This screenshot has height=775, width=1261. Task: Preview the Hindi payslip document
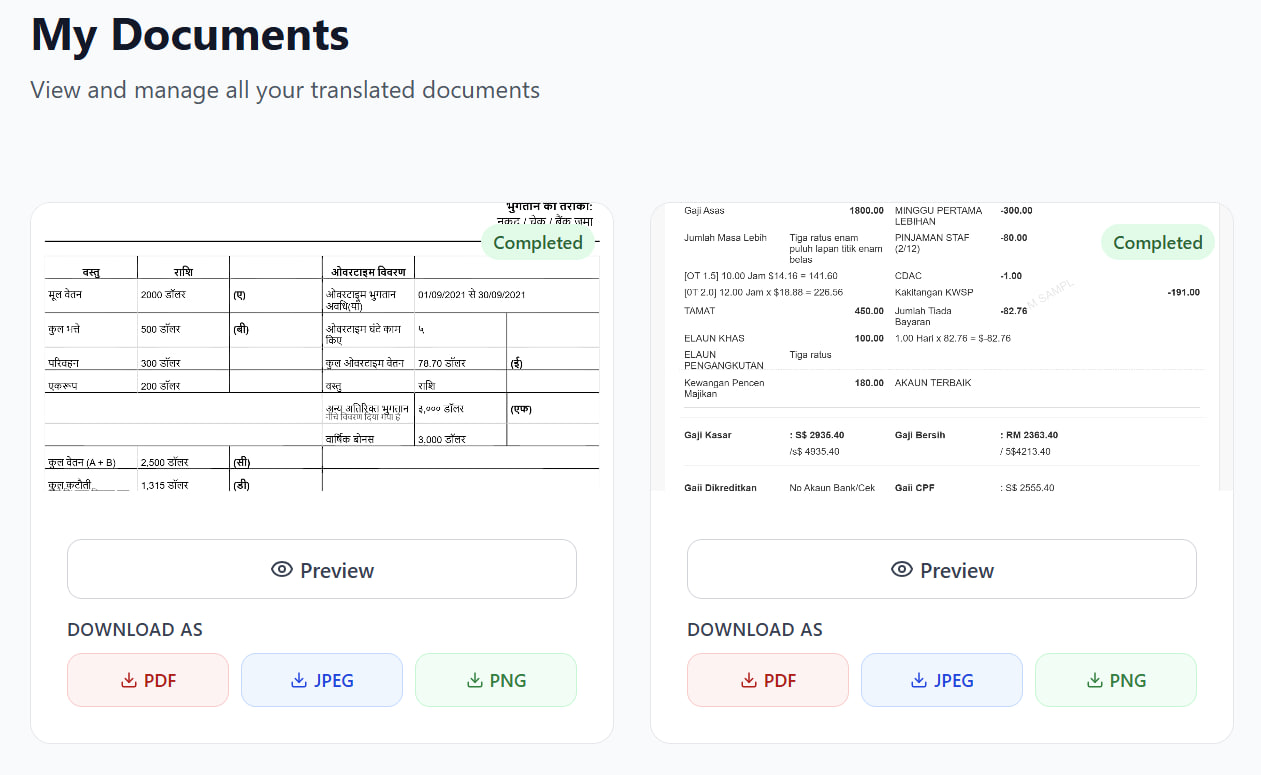pos(322,569)
